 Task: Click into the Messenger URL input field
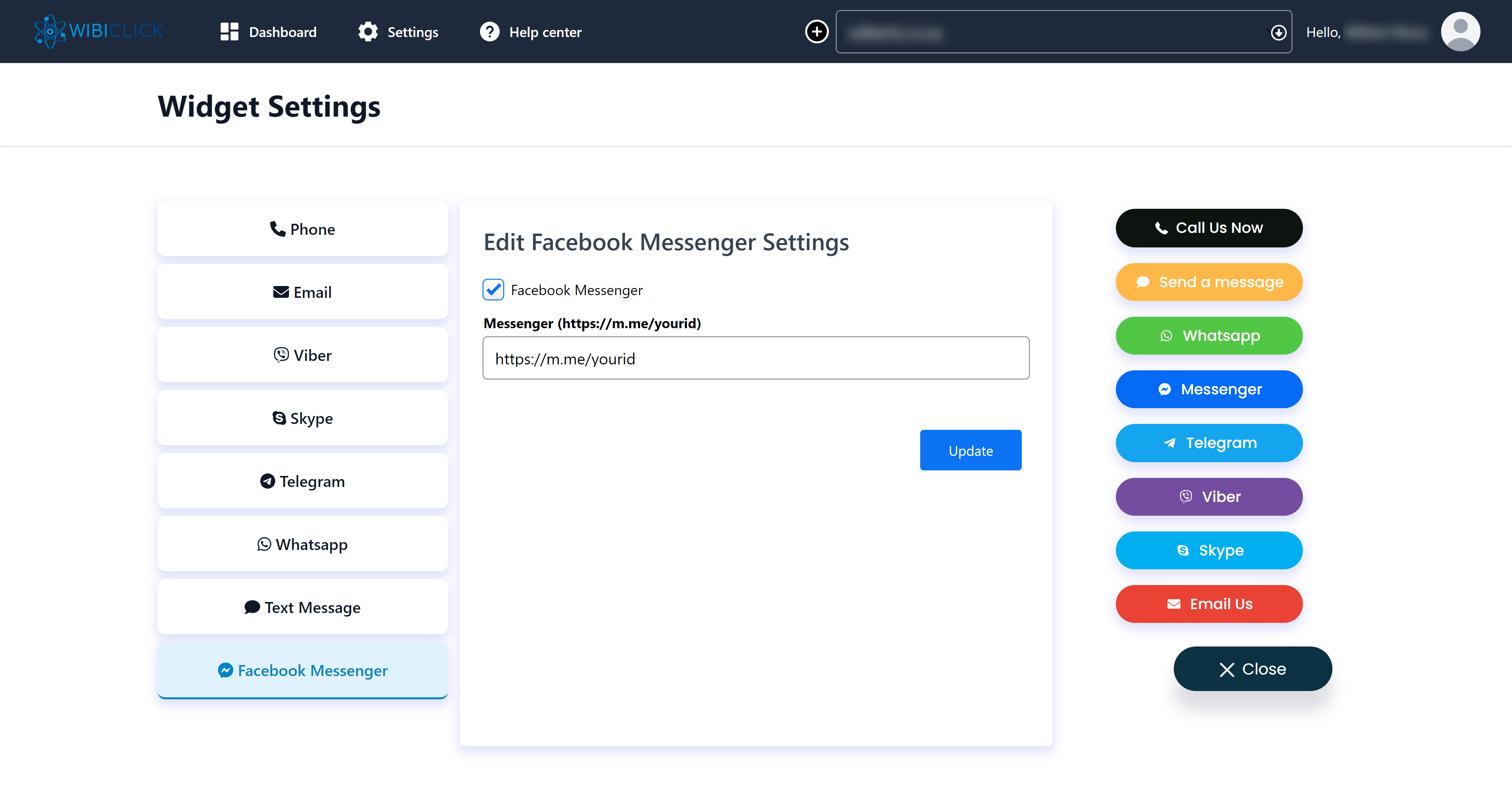click(x=756, y=358)
